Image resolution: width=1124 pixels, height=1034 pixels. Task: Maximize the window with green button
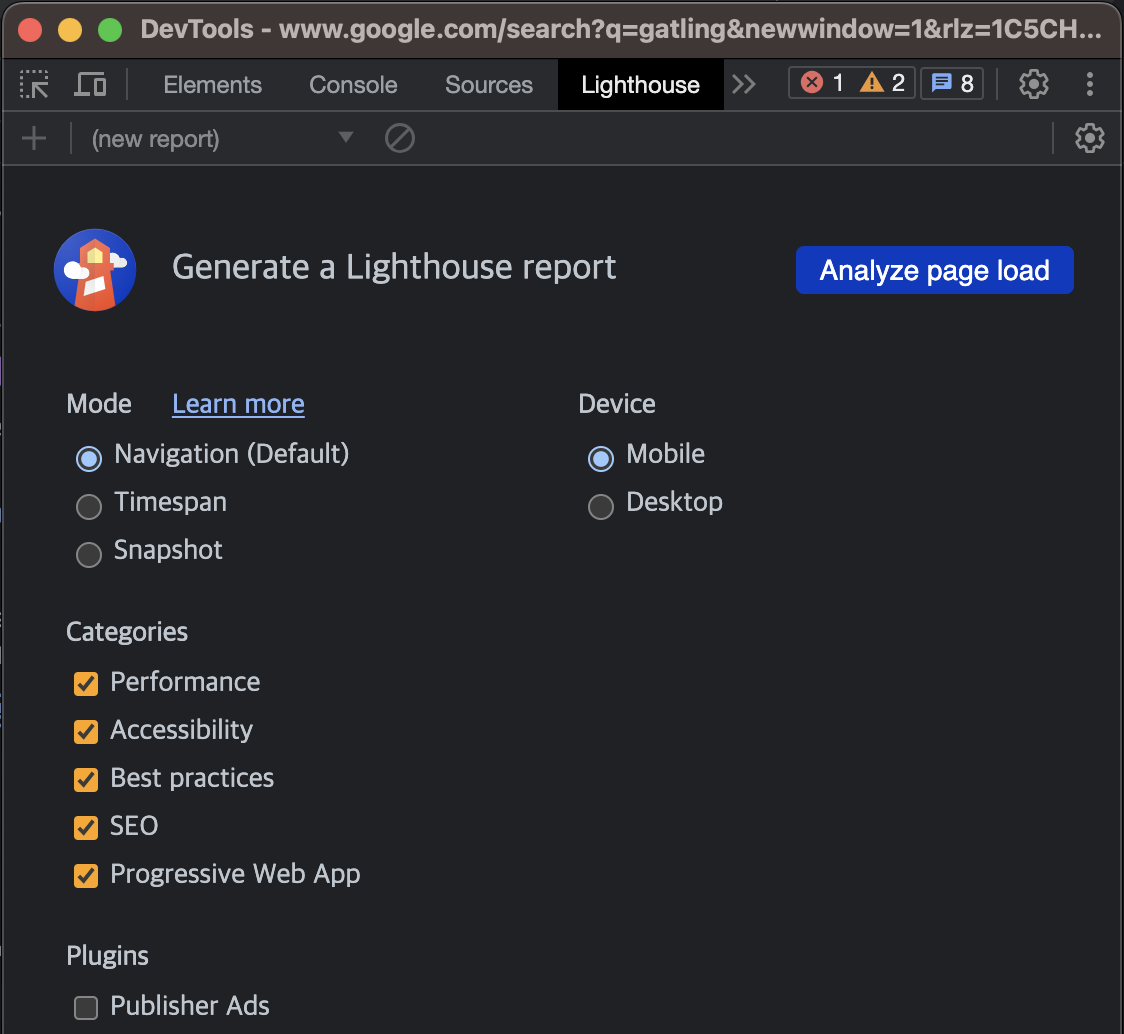point(110,30)
